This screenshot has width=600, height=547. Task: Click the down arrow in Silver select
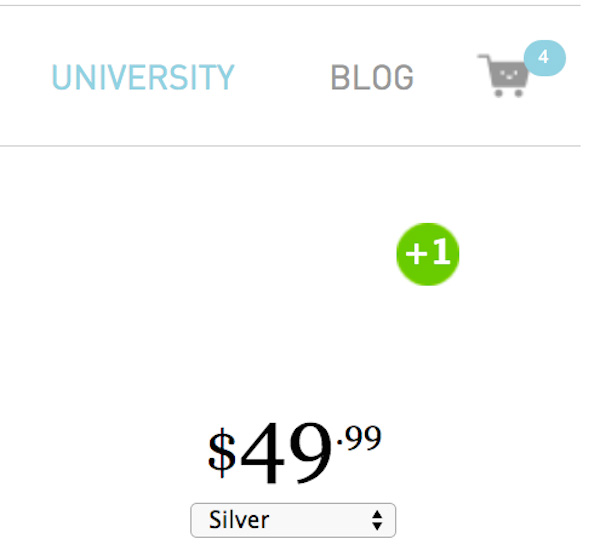[x=377, y=526]
